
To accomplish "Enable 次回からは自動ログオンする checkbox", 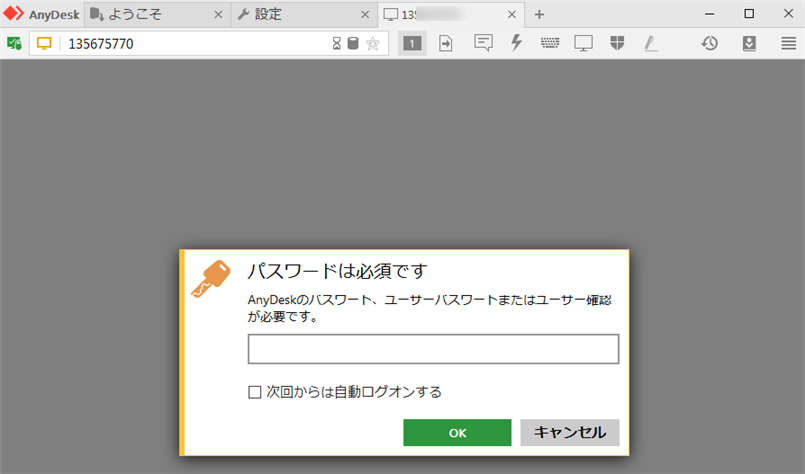I will [255, 392].
